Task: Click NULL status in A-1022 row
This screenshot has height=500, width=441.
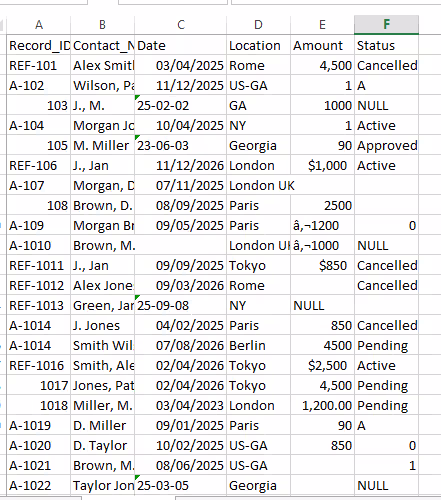Action: pyautogui.click(x=386, y=485)
